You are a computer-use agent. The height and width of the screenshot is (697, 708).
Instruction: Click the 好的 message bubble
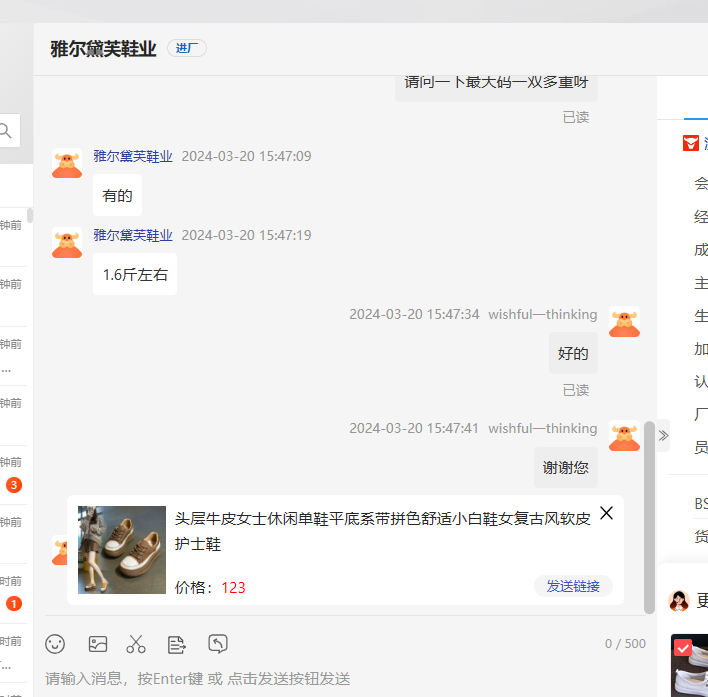pos(573,353)
